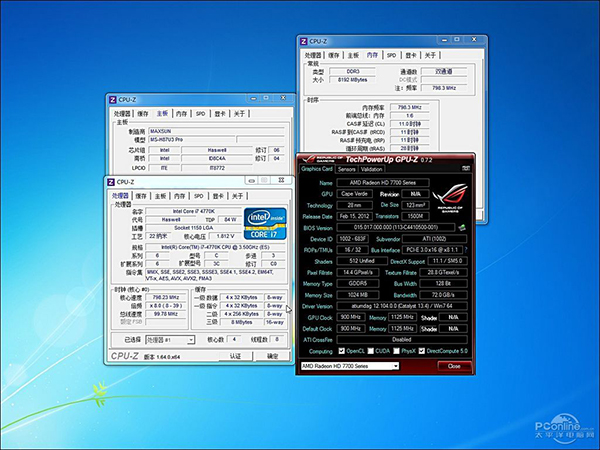This screenshot has width=600, height=450.
Task: Click the 8 MBytes level 3 cache value
Action: (241, 322)
